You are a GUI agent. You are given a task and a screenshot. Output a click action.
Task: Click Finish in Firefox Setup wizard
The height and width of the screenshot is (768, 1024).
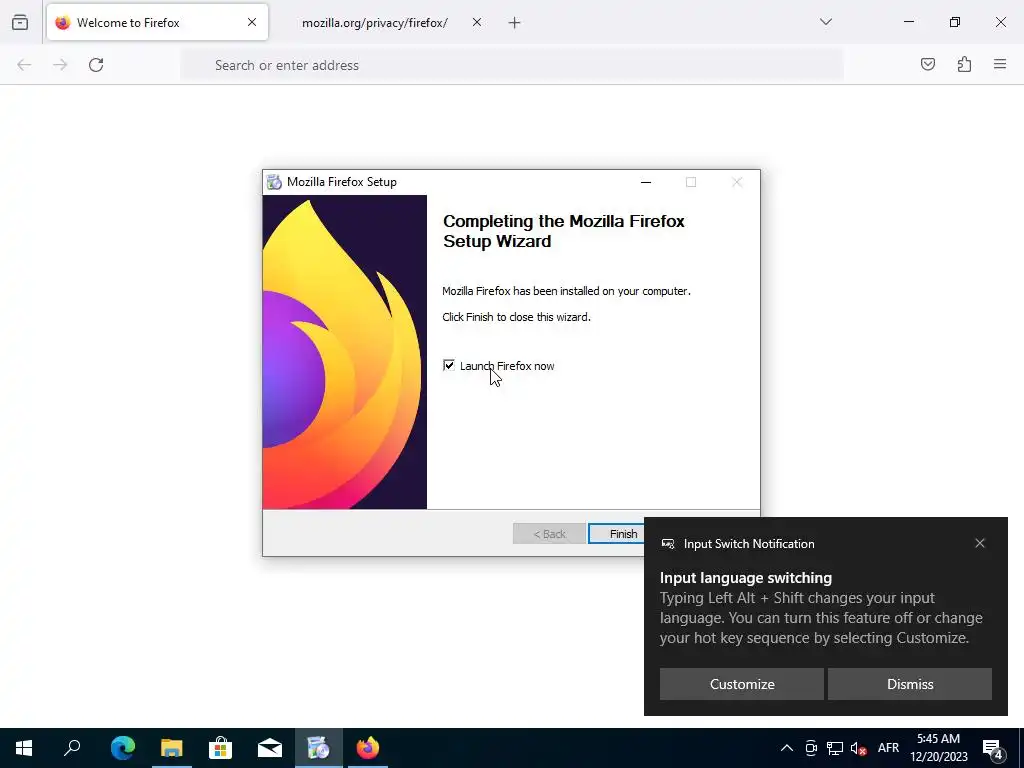[x=616, y=534]
